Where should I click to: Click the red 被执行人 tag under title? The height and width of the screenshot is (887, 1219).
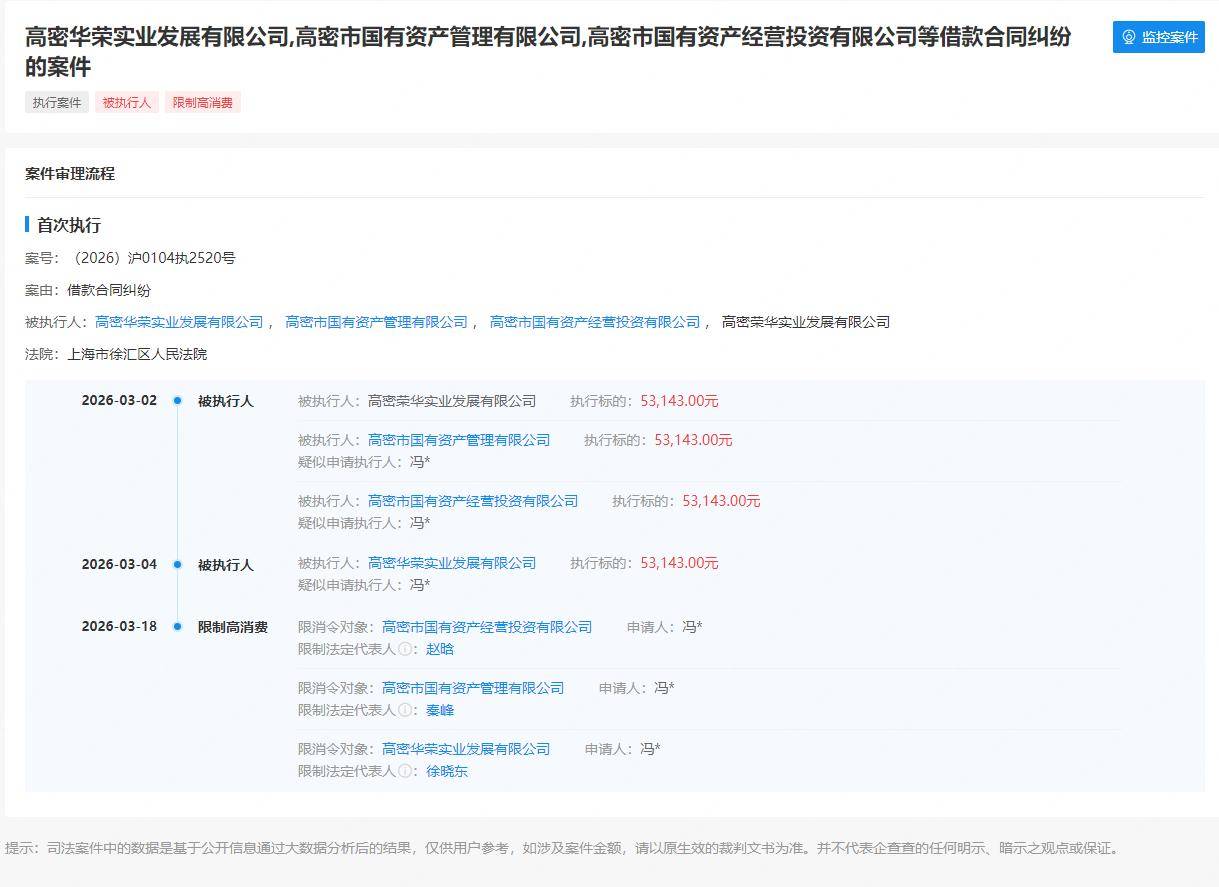[x=127, y=102]
